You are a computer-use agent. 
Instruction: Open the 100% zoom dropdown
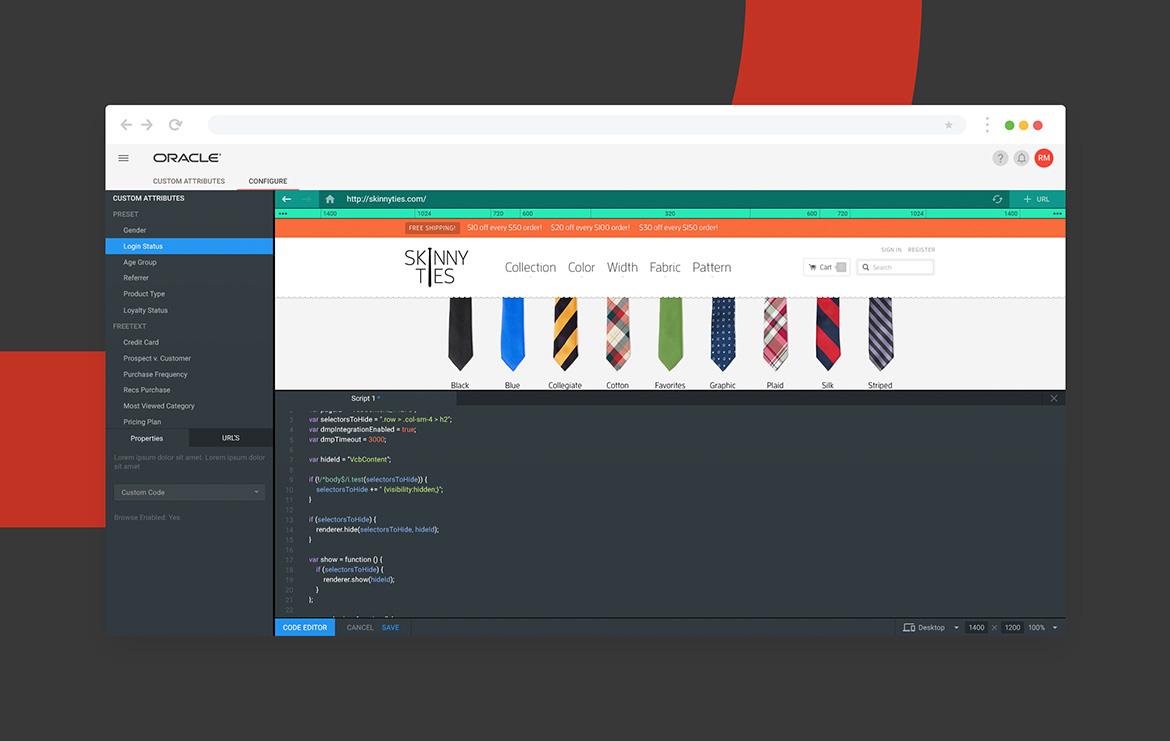(x=1042, y=628)
